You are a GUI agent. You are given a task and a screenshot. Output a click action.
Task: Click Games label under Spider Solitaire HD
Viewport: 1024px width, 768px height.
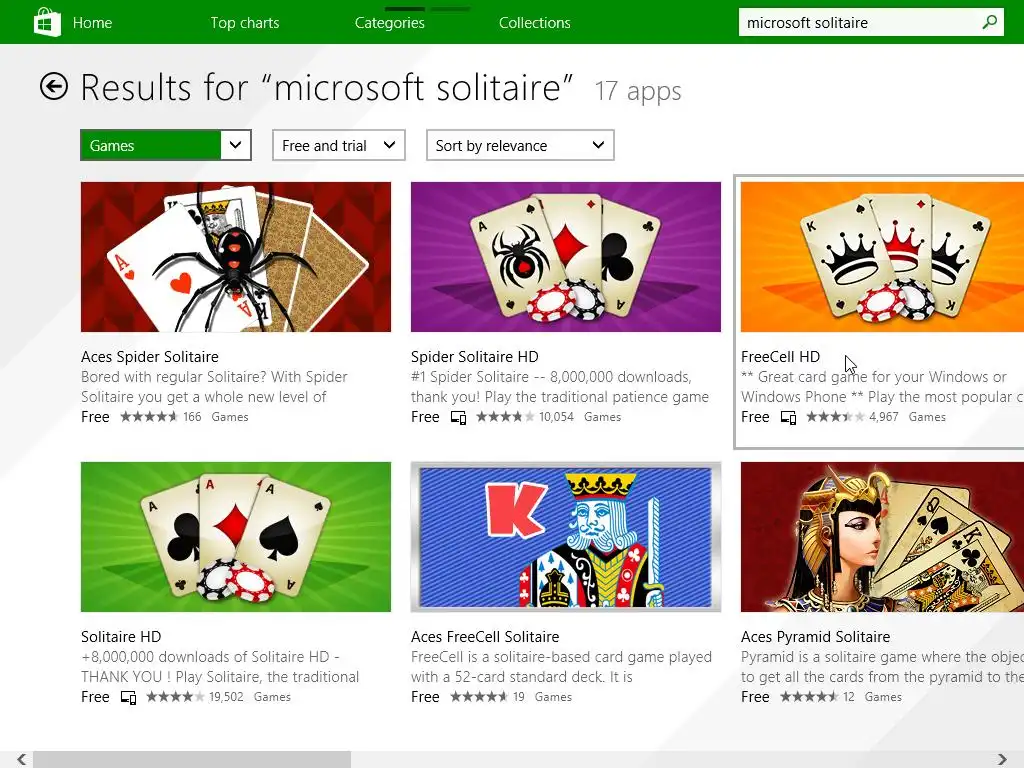[x=602, y=417]
